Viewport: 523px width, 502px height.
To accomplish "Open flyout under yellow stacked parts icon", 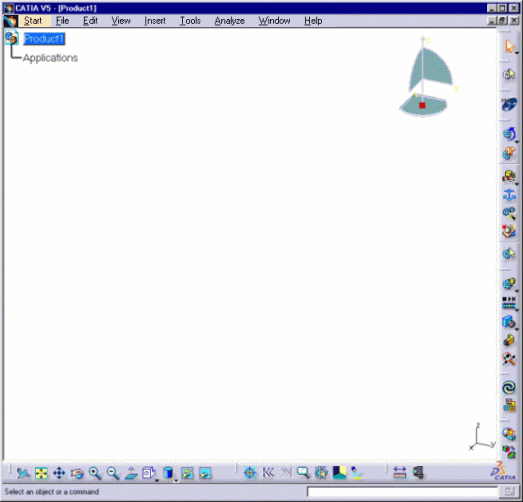I will point(517,183).
